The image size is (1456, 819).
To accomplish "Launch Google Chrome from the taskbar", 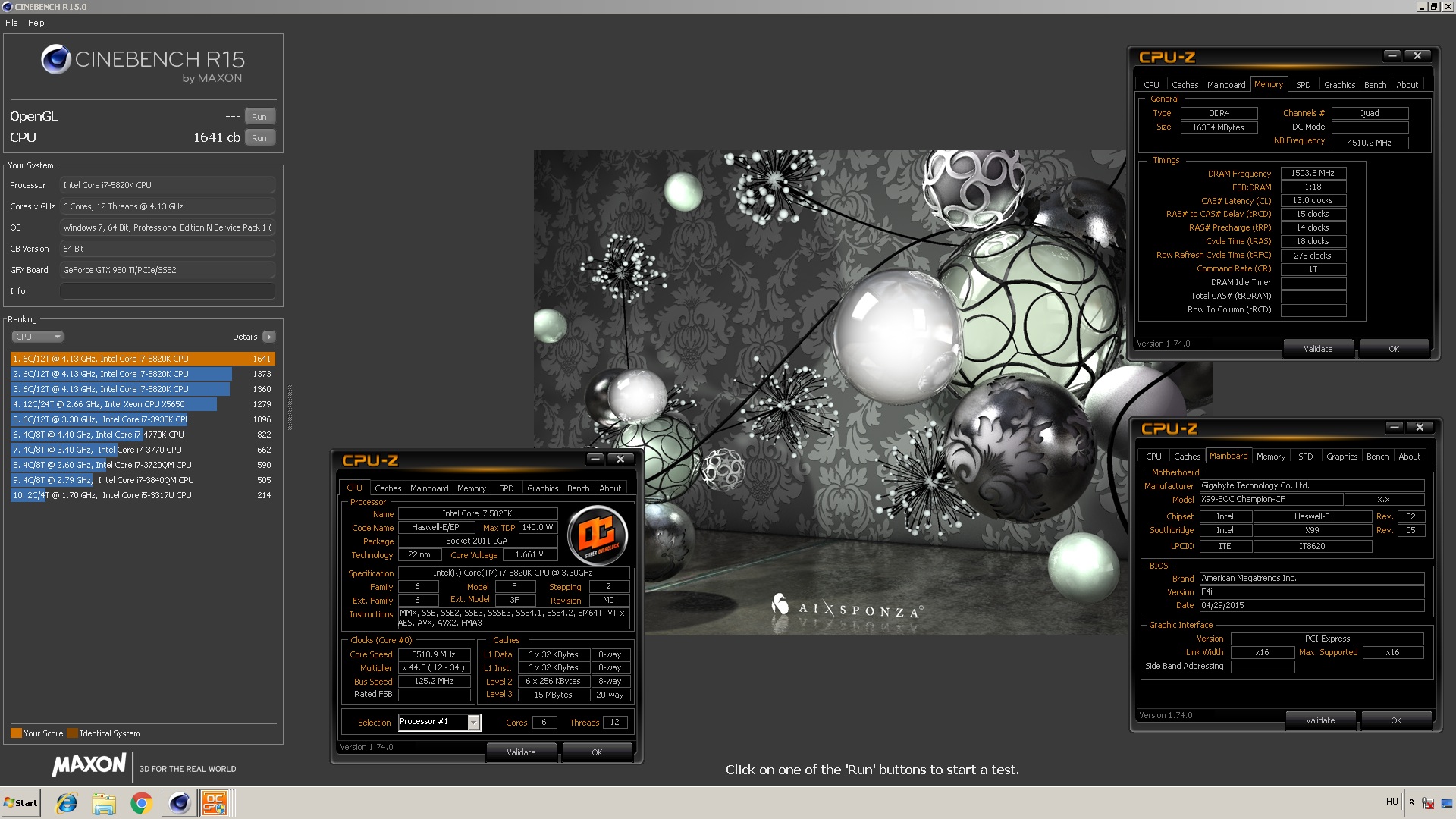I will (x=141, y=802).
